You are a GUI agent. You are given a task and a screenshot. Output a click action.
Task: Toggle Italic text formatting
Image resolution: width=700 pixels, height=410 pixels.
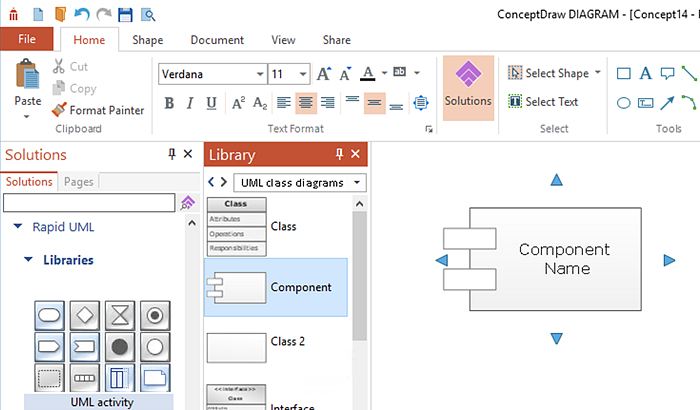[190, 103]
